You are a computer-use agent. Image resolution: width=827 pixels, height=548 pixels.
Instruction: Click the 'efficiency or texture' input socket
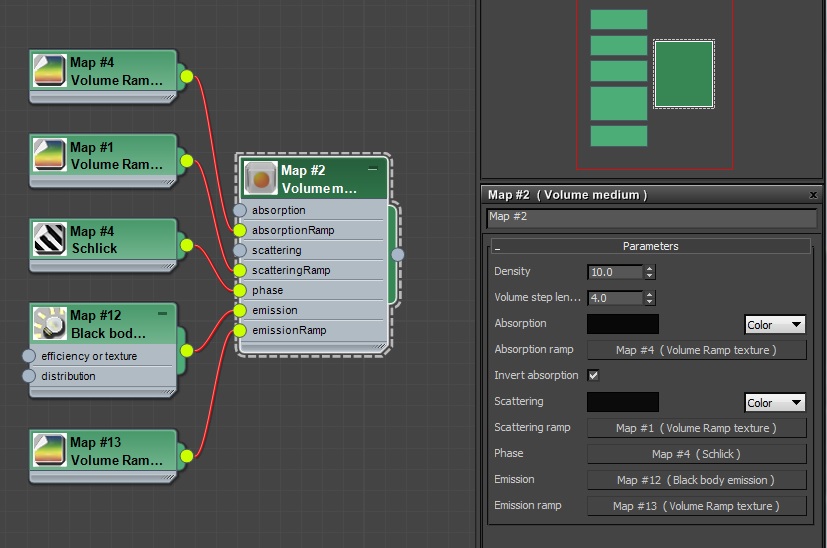[29, 356]
